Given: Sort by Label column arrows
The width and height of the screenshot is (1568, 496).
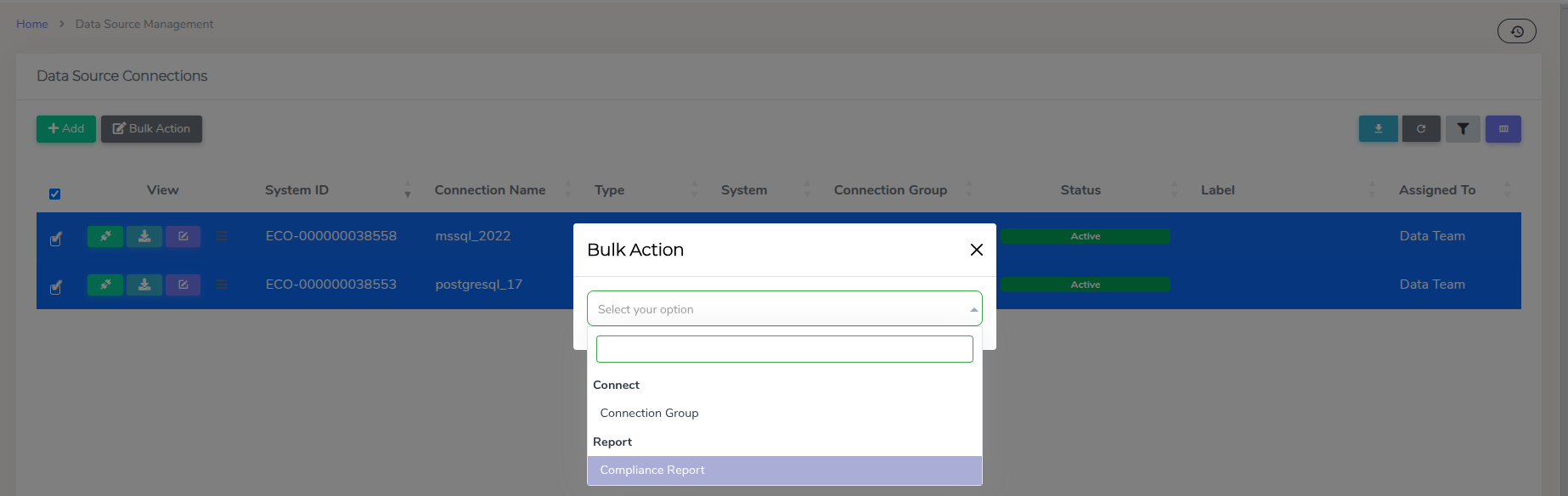Looking at the screenshot, I should [x=1372, y=189].
